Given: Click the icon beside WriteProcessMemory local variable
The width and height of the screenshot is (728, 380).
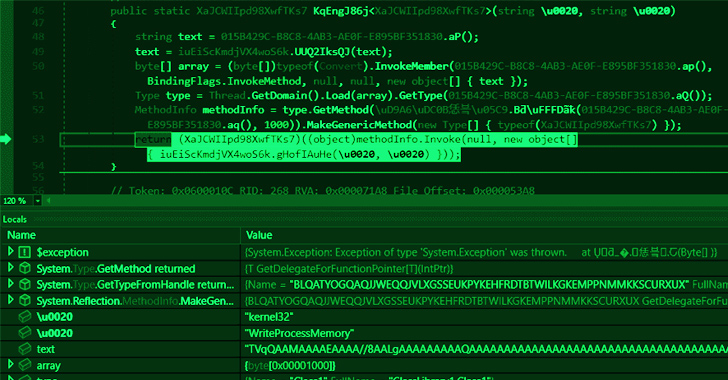Looking at the screenshot, I should (x=25, y=333).
